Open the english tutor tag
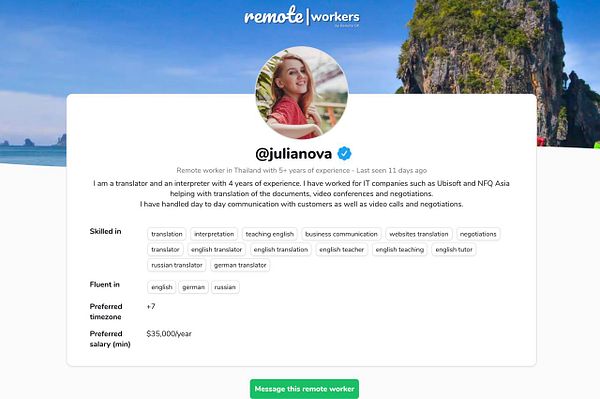Screen dimensions: 600x399 [454, 249]
